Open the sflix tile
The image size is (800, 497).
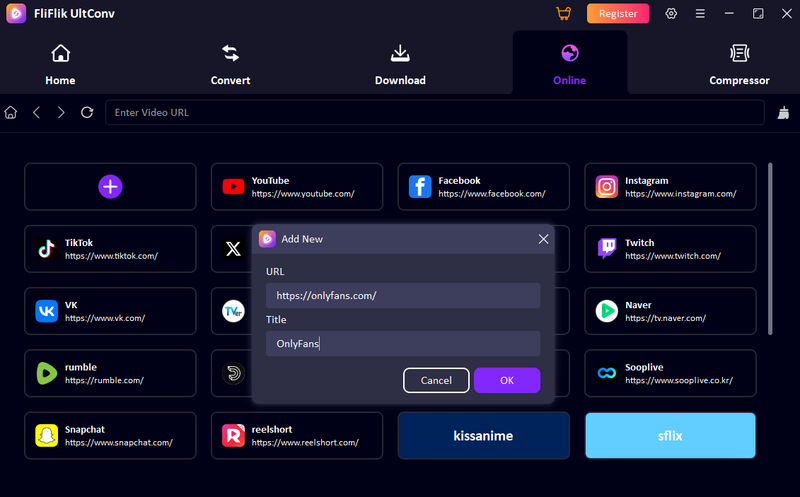point(670,436)
